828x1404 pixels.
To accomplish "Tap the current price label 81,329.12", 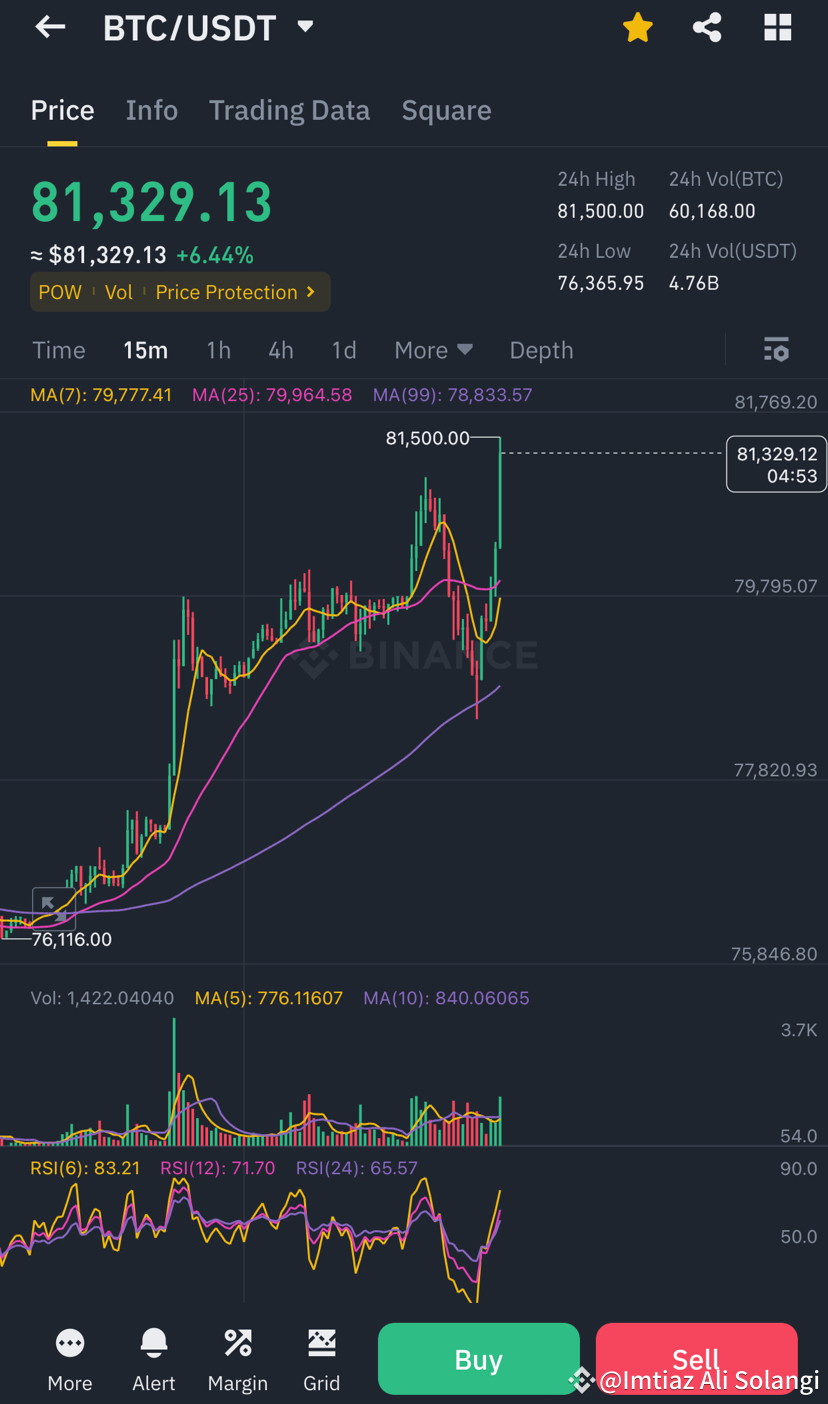I will coord(776,463).
